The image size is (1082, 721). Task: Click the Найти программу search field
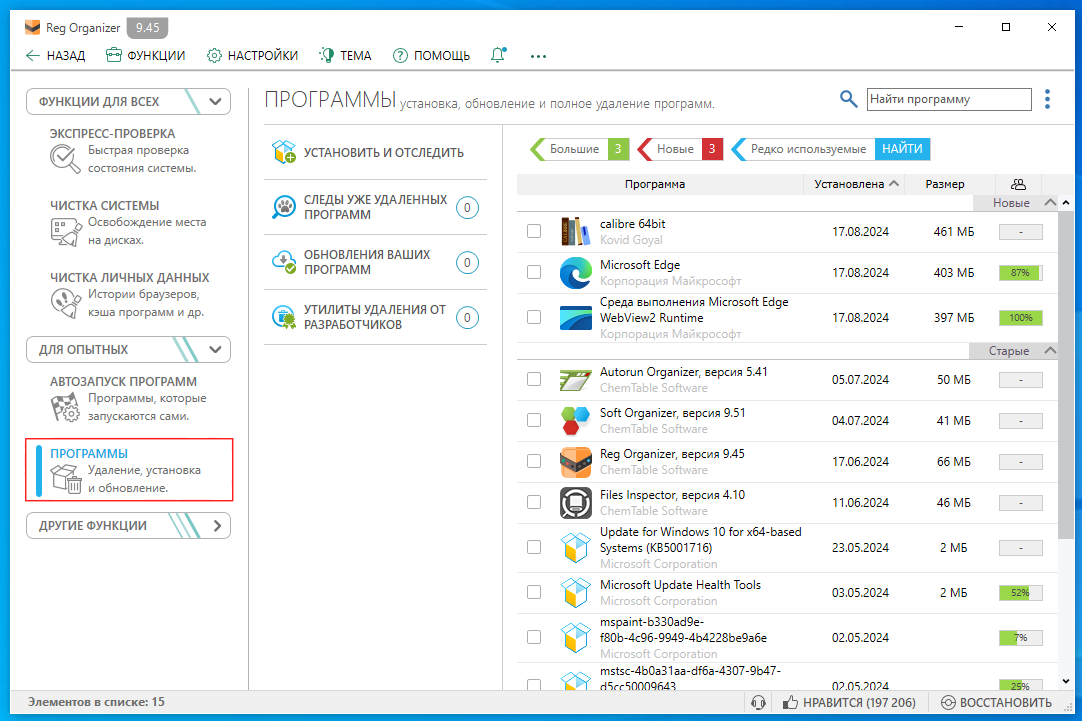pyautogui.click(x=947, y=99)
